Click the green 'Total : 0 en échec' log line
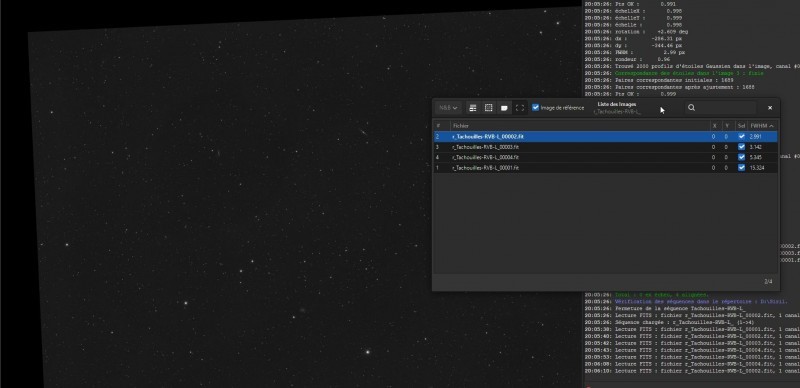 tap(646, 295)
